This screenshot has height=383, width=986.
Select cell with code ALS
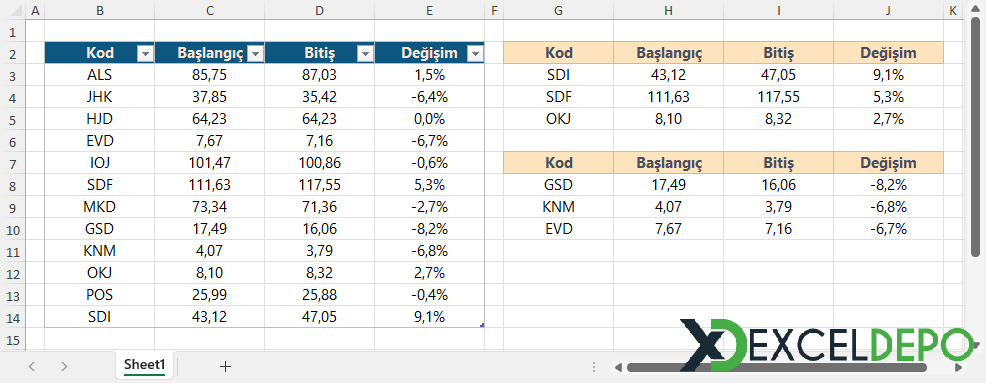(99, 75)
